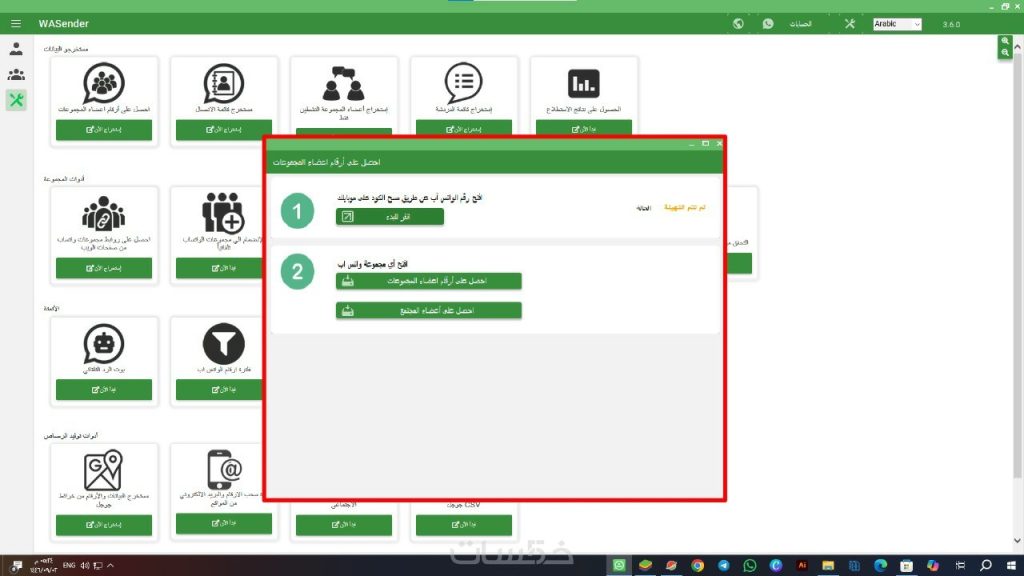Open Windows search from the taskbar
Screen dimensions: 1024x576
click(x=985, y=566)
